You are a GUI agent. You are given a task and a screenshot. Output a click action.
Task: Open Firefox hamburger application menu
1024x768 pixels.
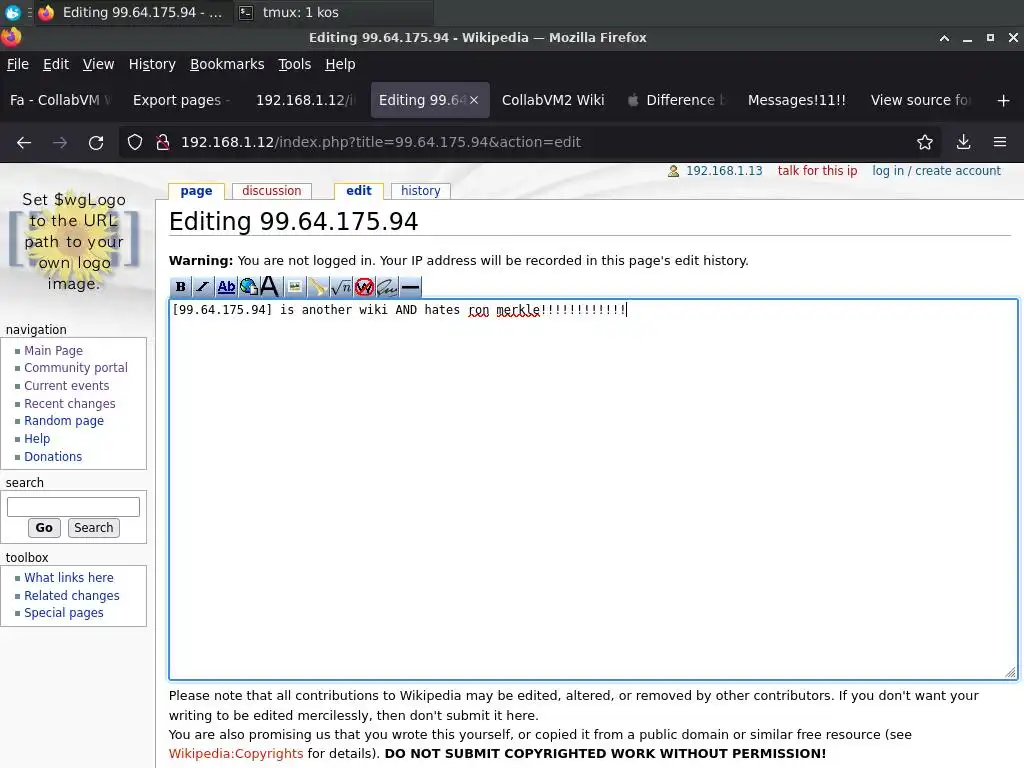pos(1000,142)
